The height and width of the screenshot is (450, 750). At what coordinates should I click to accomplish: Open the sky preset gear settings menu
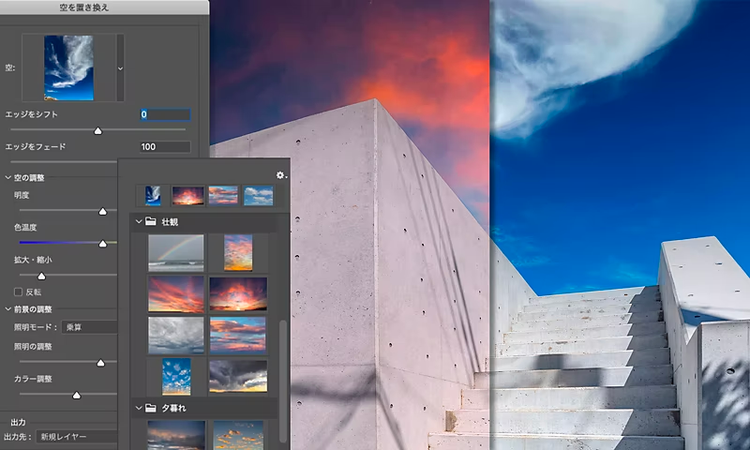(x=281, y=175)
